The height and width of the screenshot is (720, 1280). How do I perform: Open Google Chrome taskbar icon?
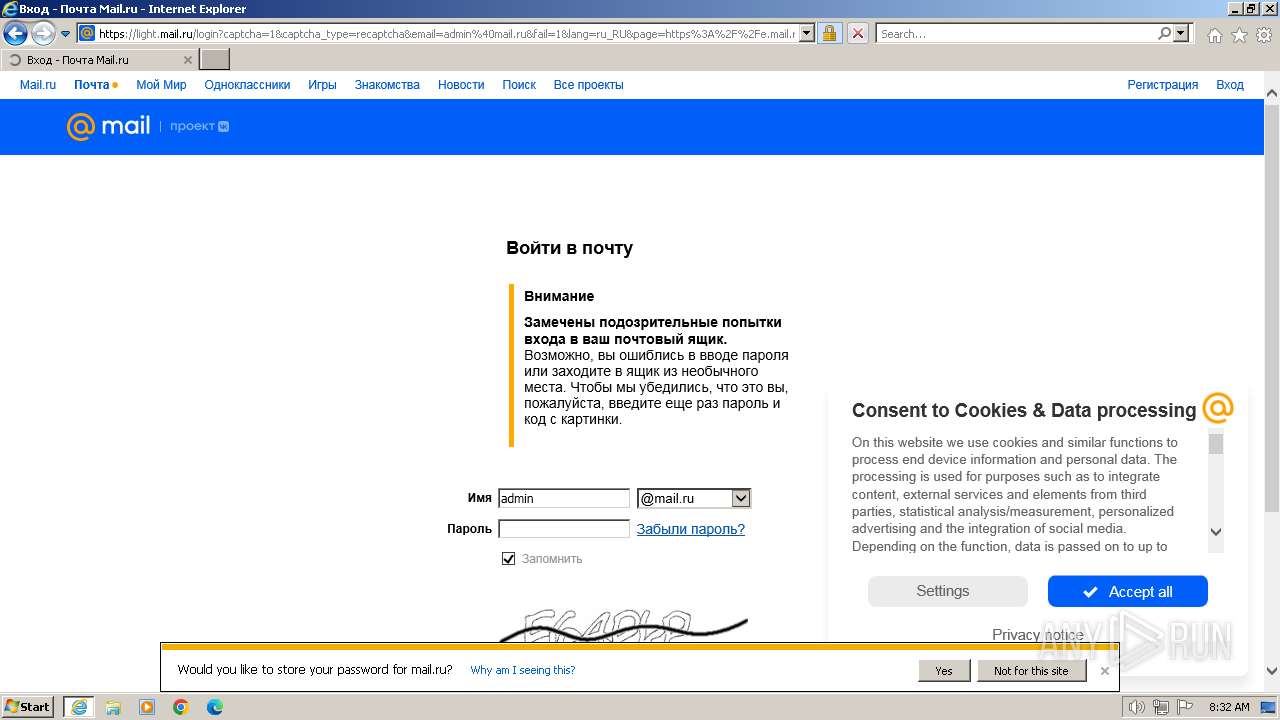181,707
